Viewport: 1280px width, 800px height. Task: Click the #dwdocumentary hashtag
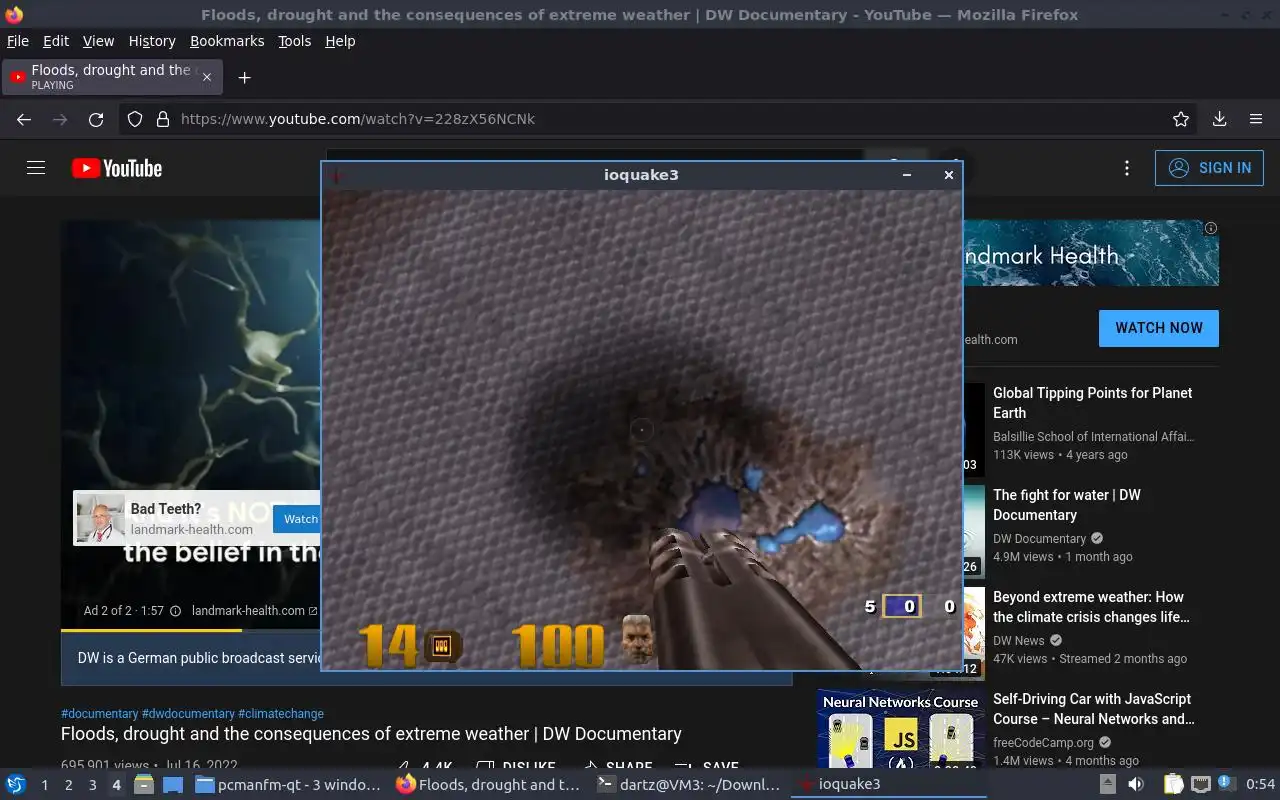coord(188,714)
